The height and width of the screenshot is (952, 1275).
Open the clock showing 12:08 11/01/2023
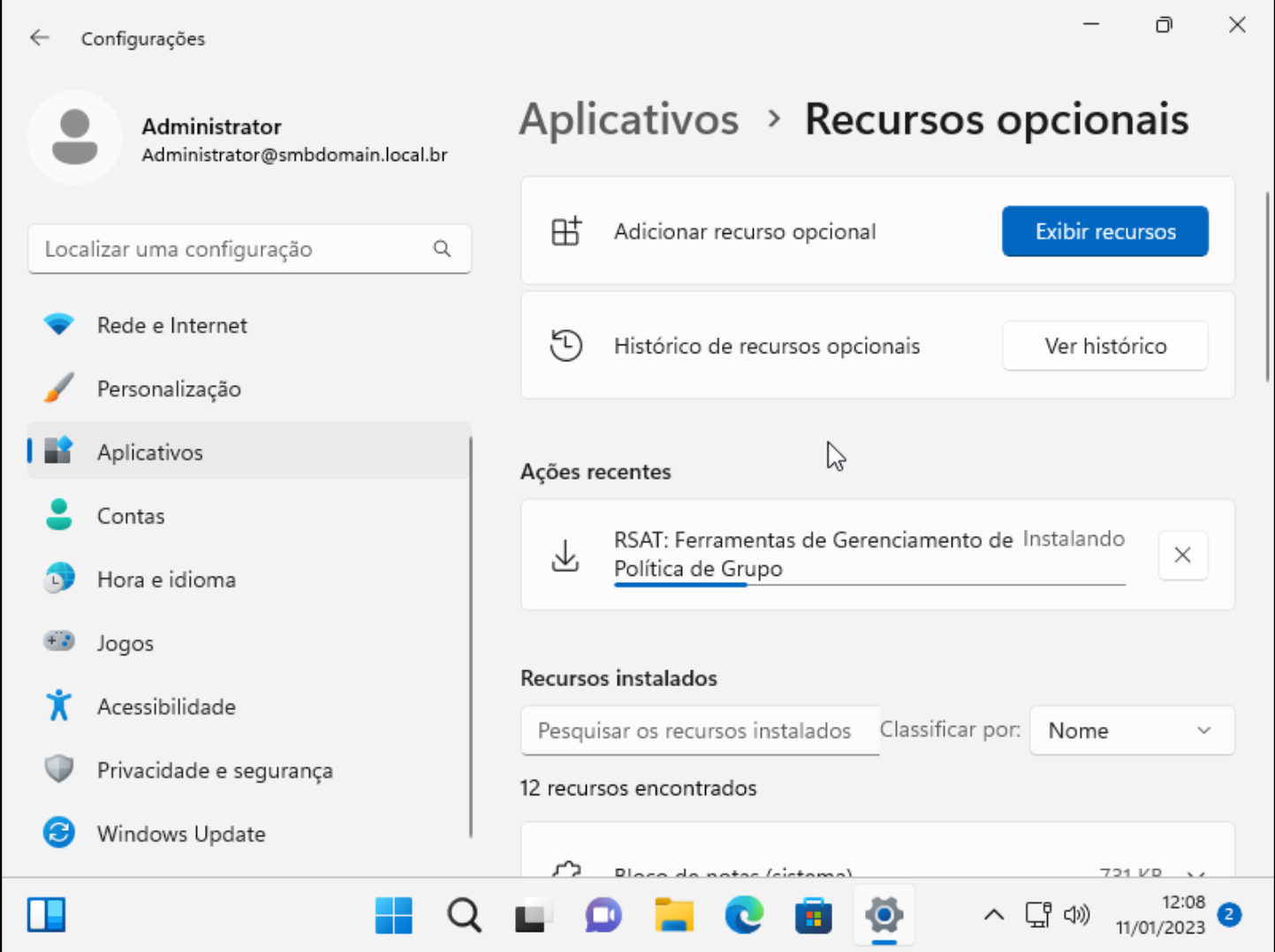point(1160,915)
